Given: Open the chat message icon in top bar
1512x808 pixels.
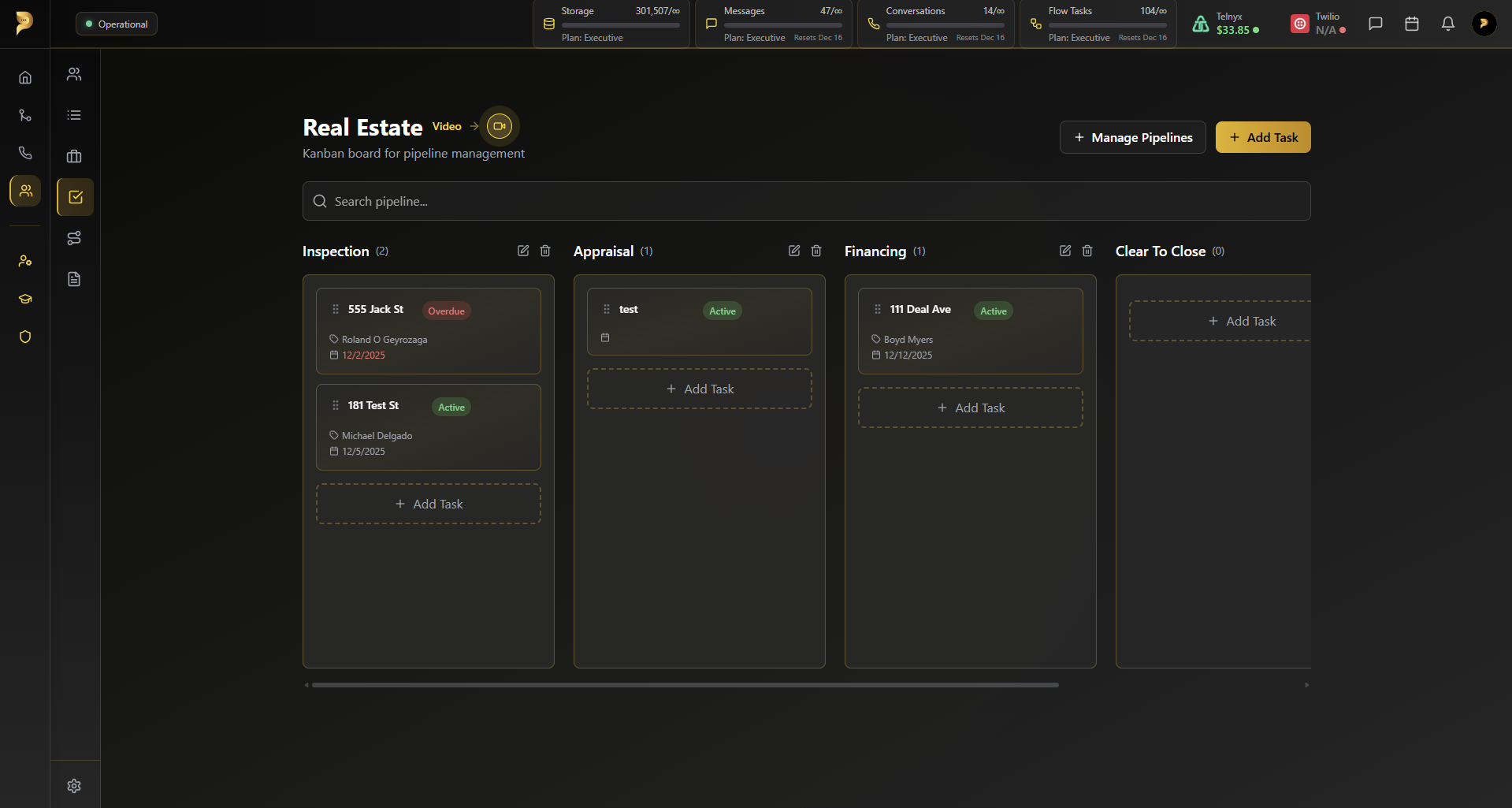Looking at the screenshot, I should 1376,24.
